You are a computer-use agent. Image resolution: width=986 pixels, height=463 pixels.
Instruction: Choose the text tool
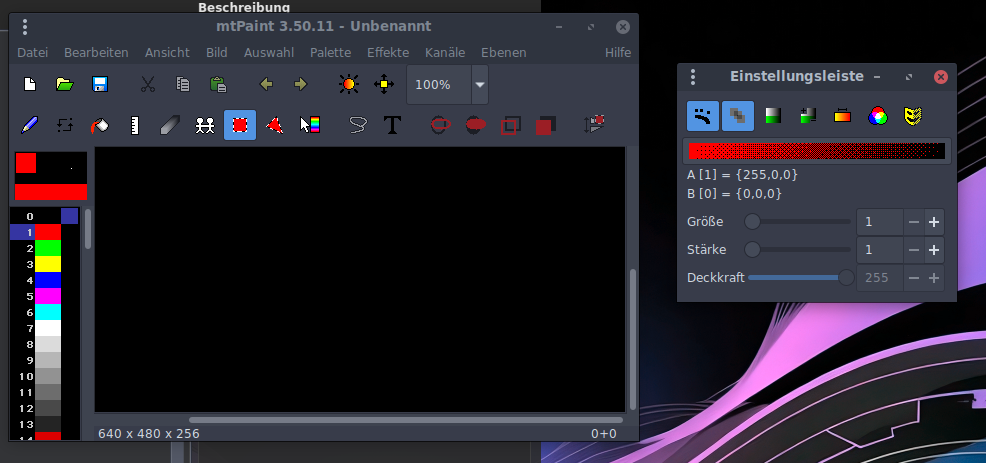pos(392,125)
